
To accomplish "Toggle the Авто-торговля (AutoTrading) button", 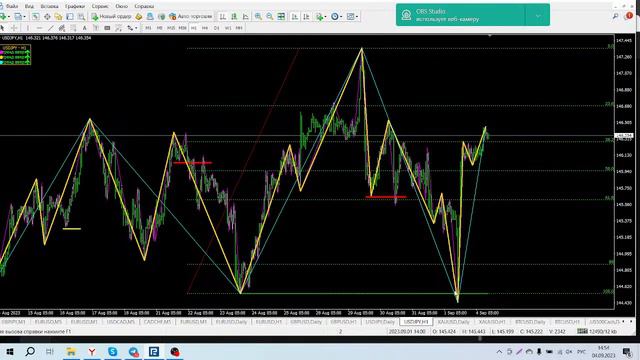I will point(191,16).
